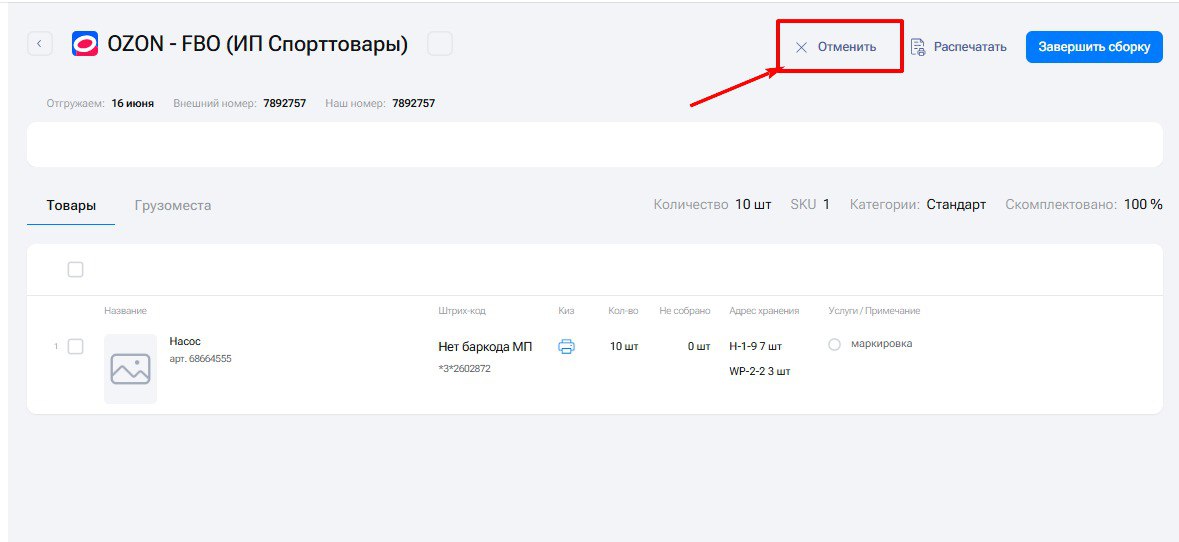Open the Насос product image placeholder
Image resolution: width=1179 pixels, height=542 pixels.
[x=131, y=368]
